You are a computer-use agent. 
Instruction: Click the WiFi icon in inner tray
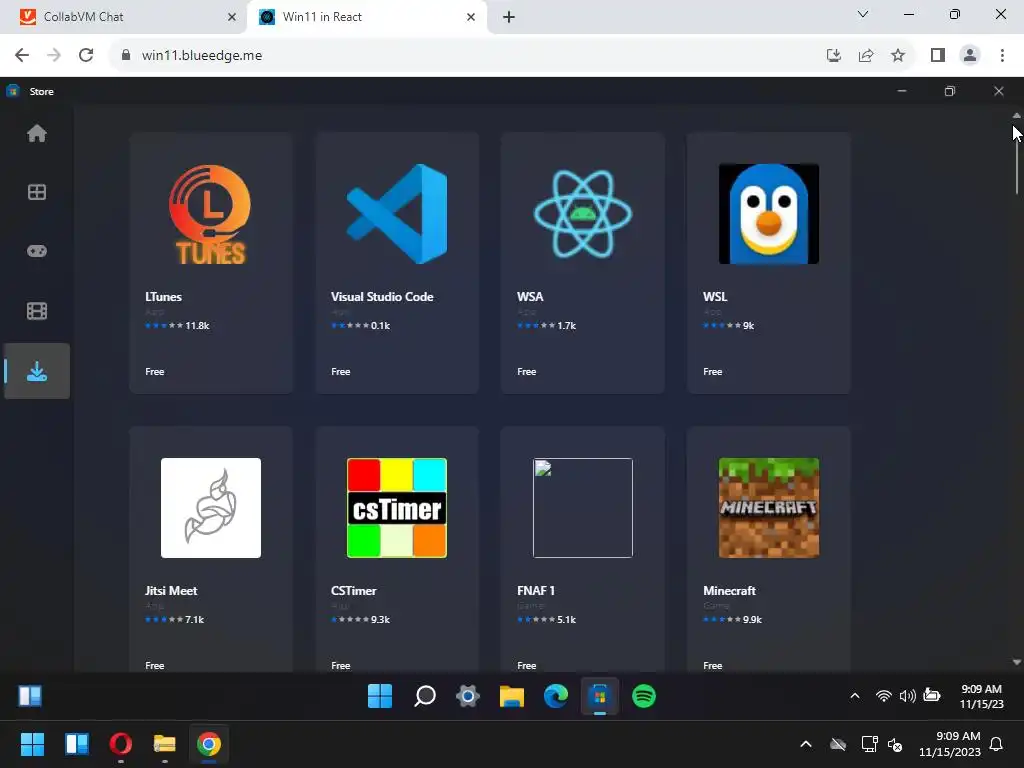[x=884, y=696]
